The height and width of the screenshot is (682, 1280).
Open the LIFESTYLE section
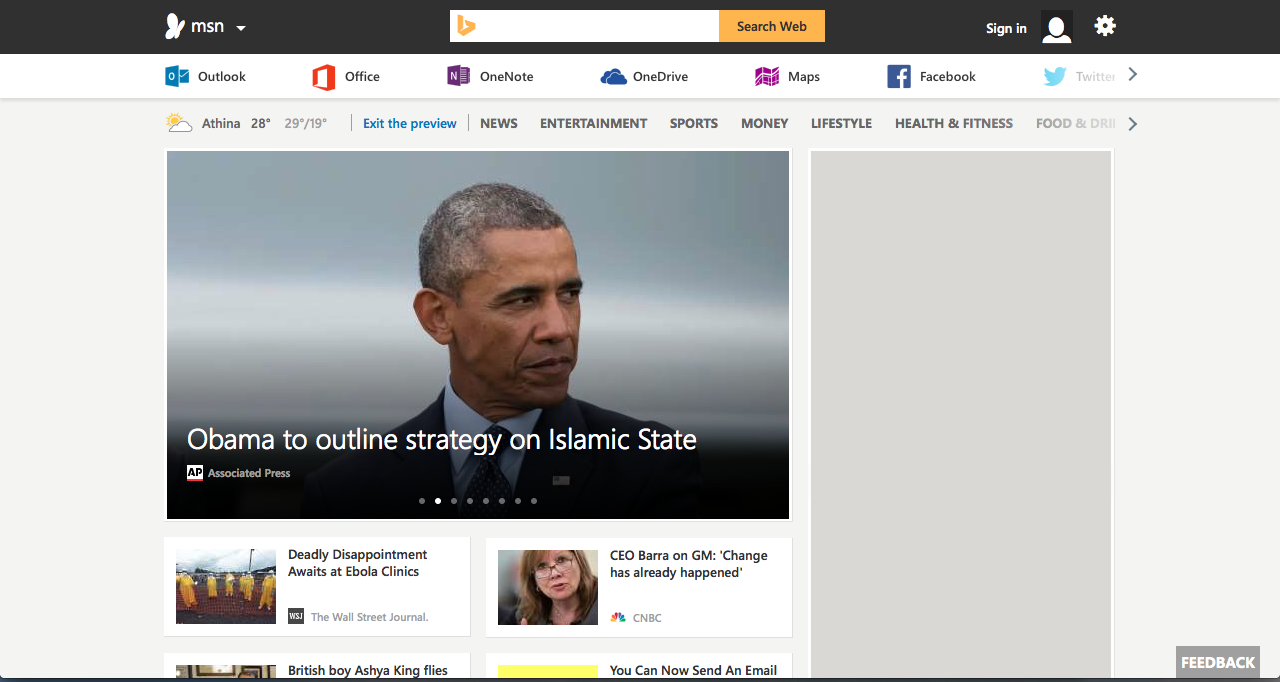(841, 123)
